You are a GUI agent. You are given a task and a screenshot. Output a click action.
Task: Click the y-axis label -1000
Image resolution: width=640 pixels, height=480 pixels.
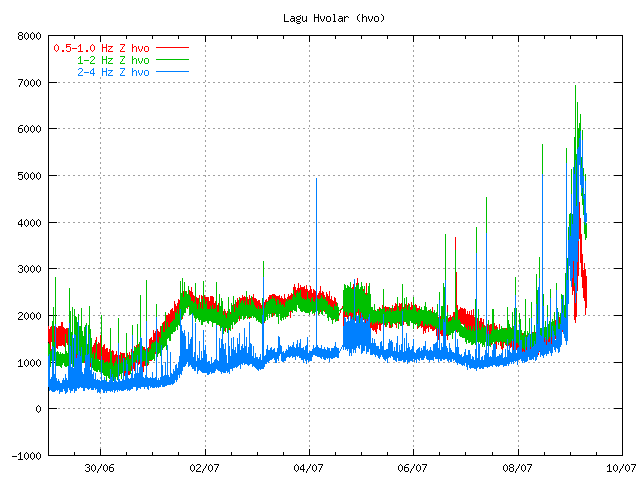point(27,456)
